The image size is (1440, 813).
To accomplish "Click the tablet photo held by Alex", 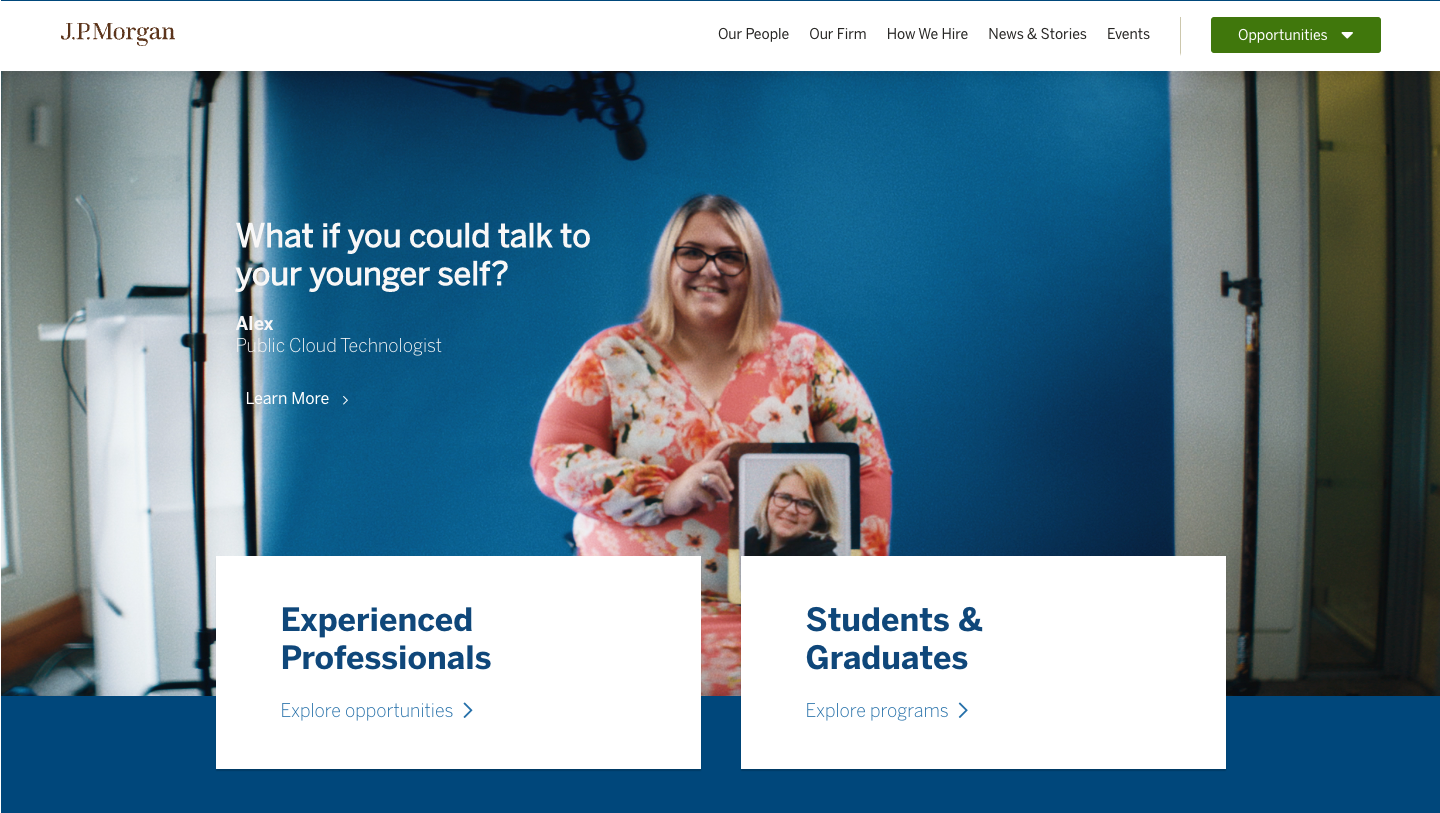I will tap(794, 500).
